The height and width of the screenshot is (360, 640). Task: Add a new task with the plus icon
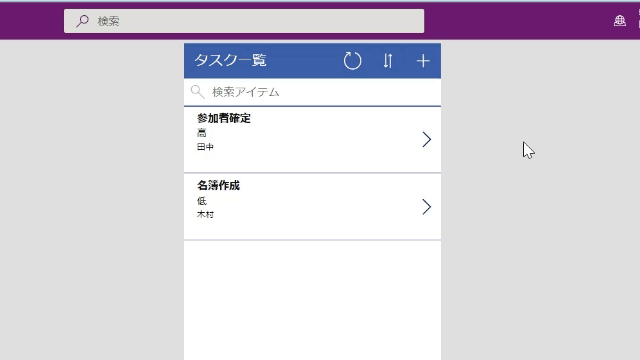(423, 61)
